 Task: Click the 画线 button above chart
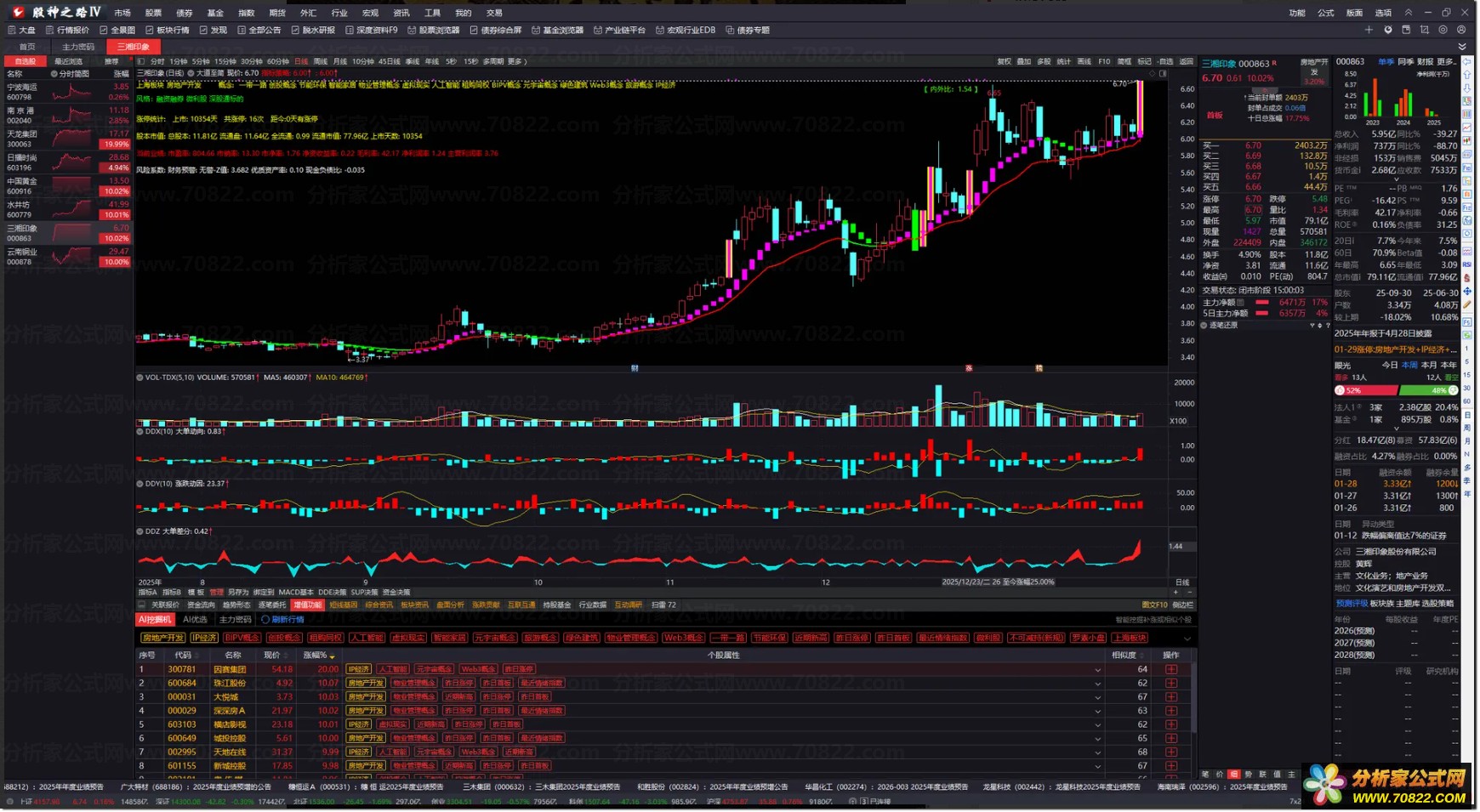1084,61
